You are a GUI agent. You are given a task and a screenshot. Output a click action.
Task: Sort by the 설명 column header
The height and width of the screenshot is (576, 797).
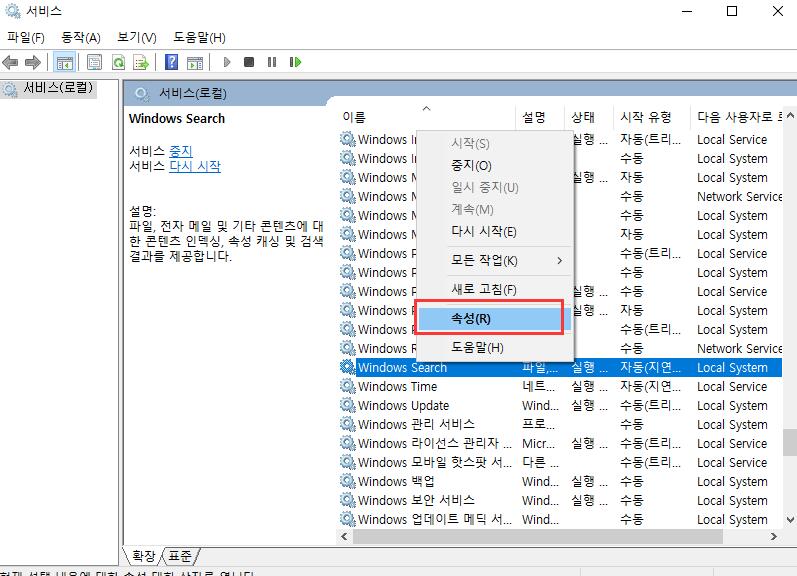[x=540, y=117]
